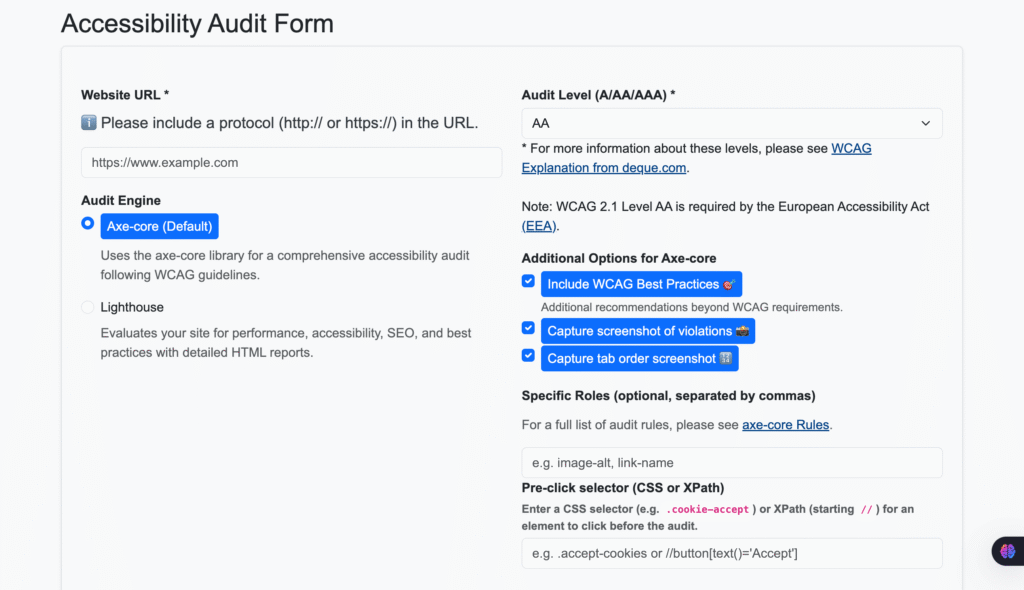The image size is (1024, 590).
Task: Click the Website URL input field
Action: [291, 163]
